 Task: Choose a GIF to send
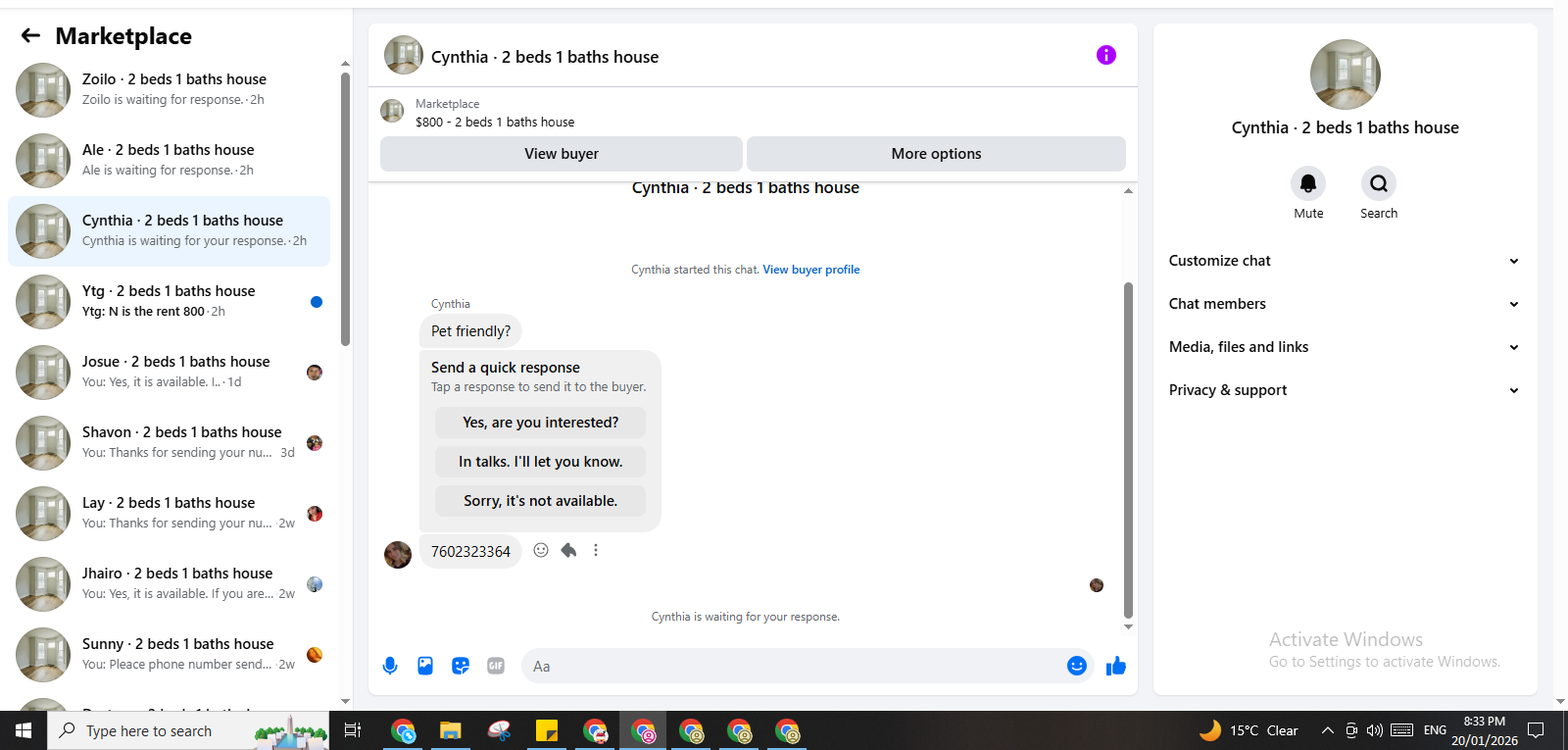(496, 666)
